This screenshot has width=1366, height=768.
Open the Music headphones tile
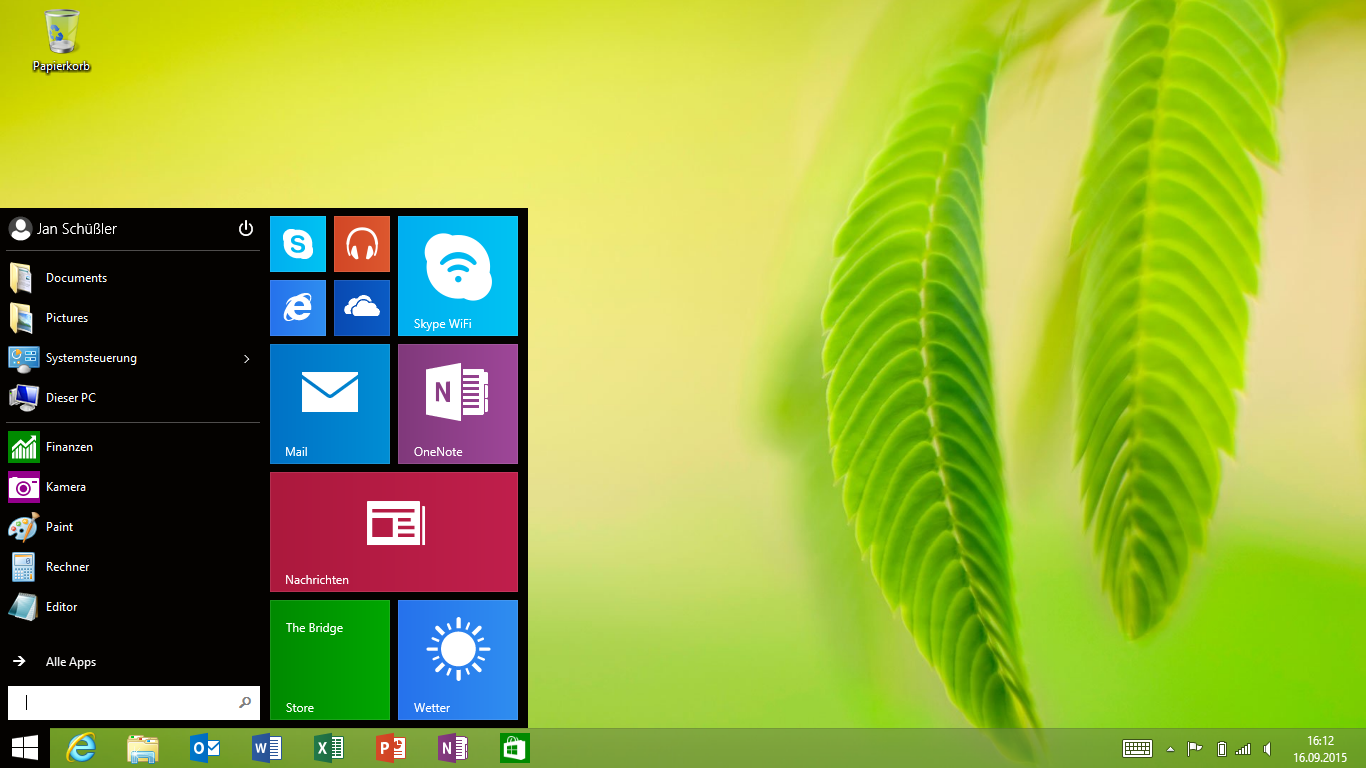click(362, 244)
